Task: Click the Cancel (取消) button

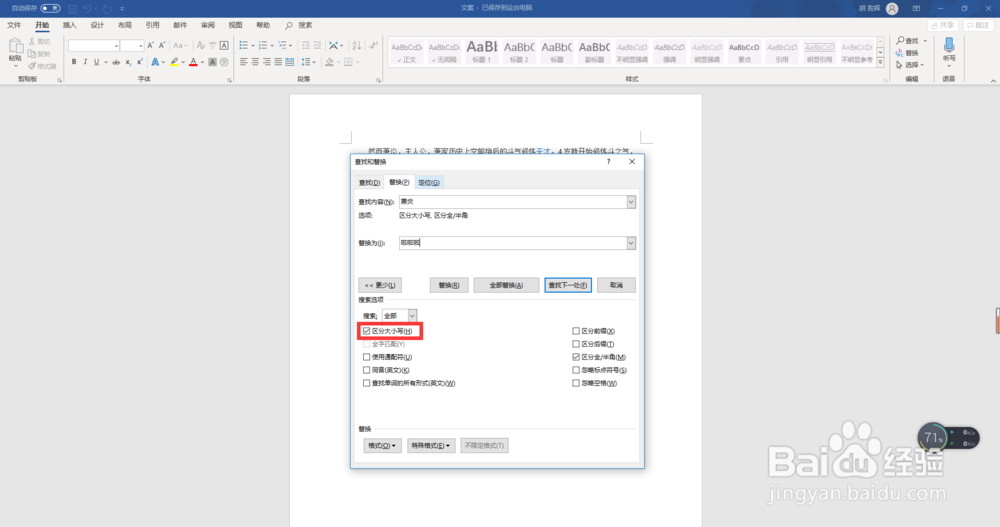Action: pos(616,285)
